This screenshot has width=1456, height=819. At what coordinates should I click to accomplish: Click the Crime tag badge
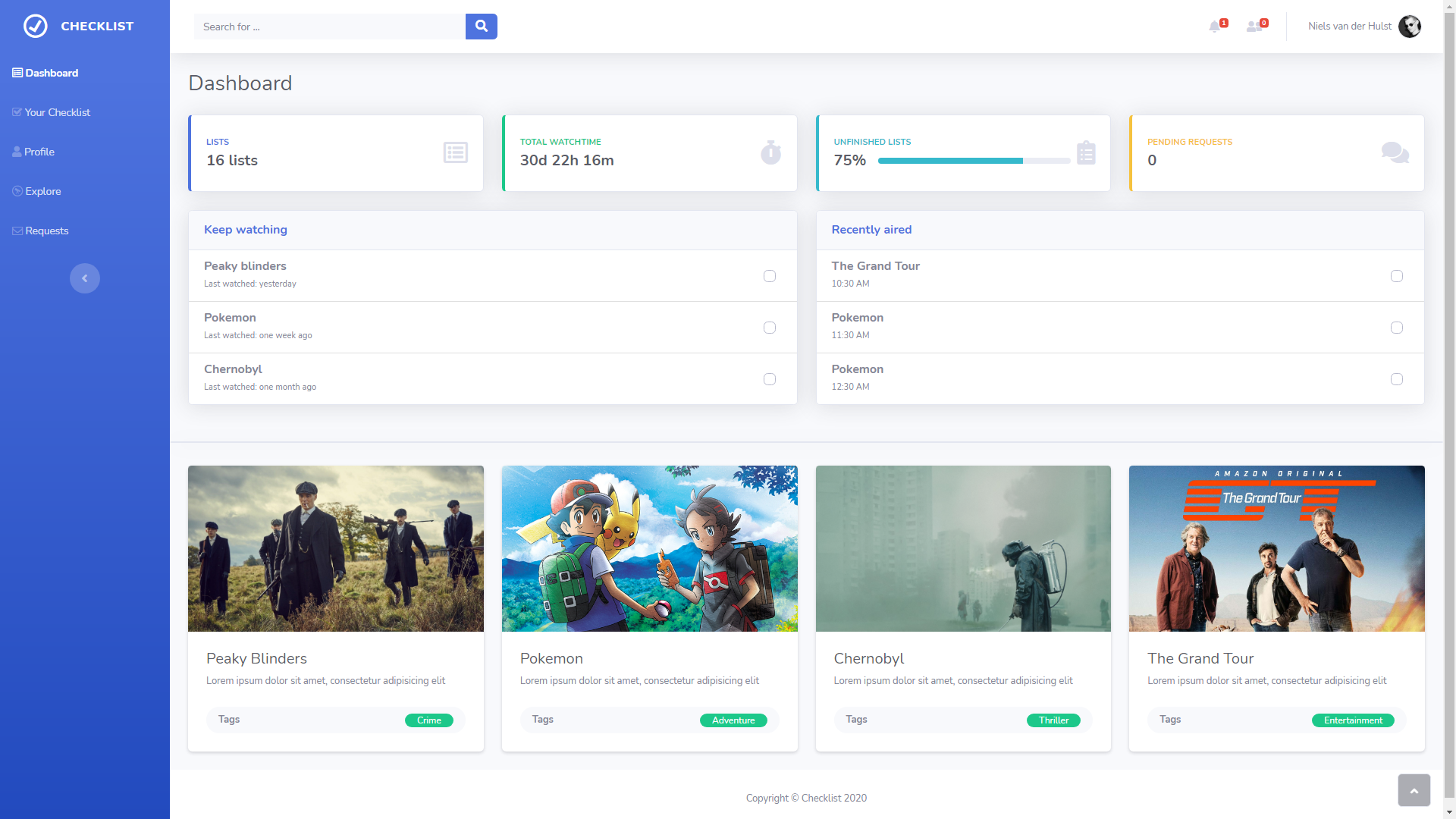[x=428, y=720]
